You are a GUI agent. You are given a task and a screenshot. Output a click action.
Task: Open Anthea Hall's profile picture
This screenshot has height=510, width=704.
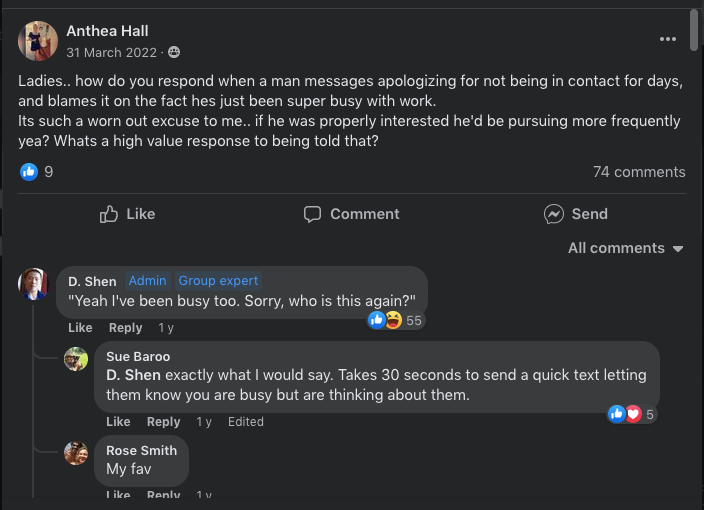point(38,41)
